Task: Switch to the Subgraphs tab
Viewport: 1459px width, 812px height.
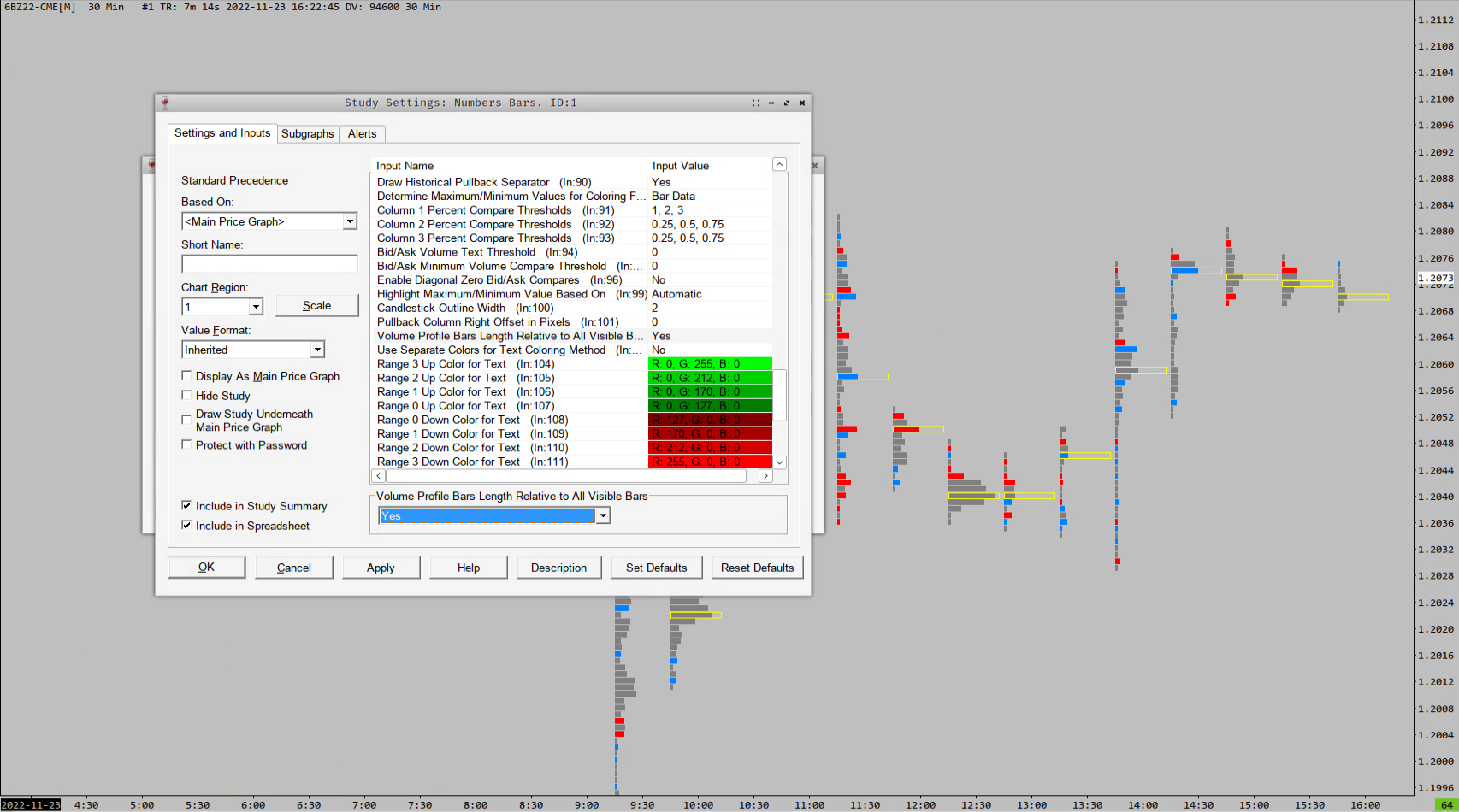Action: coord(307,134)
